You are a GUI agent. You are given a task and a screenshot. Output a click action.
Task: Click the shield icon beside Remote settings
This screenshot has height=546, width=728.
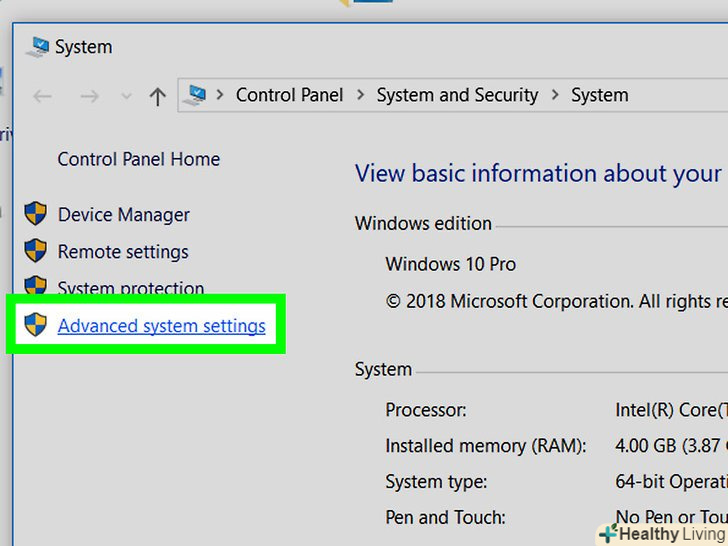coord(36,251)
